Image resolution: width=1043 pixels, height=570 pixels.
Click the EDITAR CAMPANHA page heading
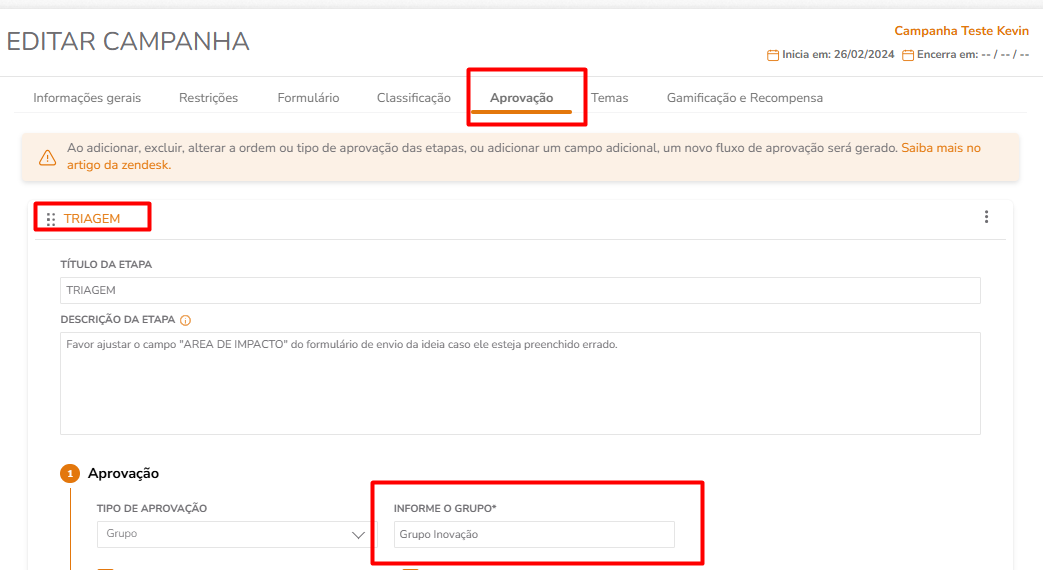point(128,41)
